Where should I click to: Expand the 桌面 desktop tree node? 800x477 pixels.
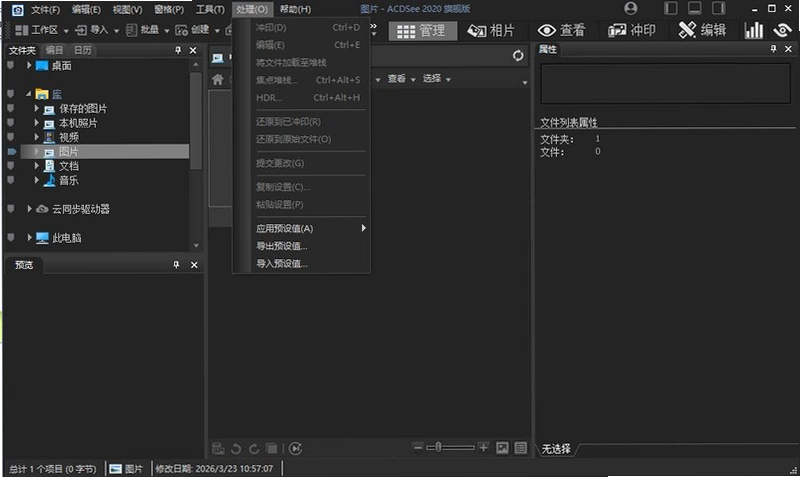[x=29, y=65]
